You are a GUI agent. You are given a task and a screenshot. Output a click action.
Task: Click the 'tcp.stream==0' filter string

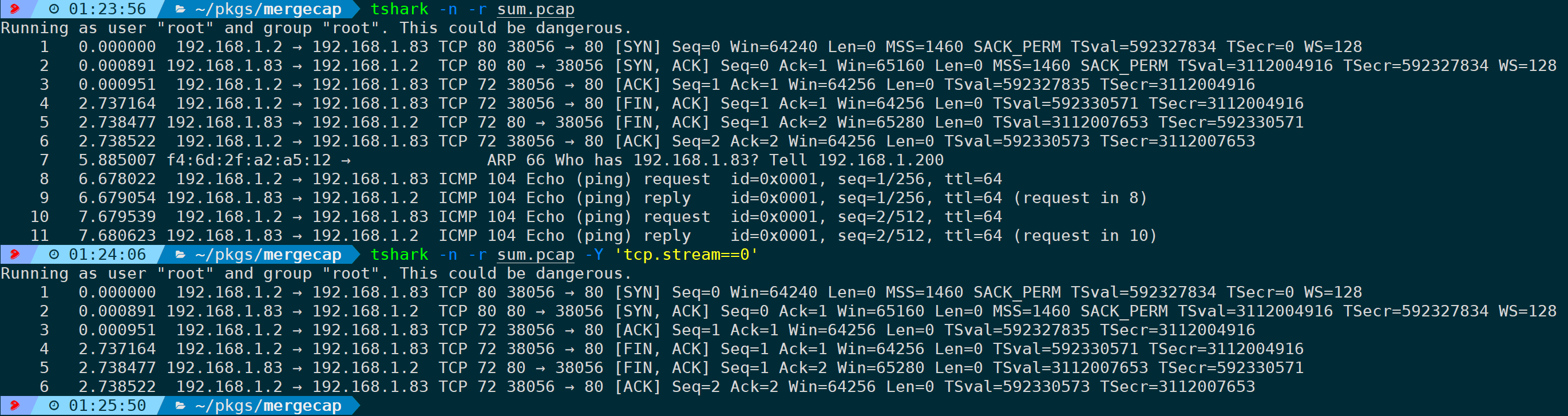(686, 255)
